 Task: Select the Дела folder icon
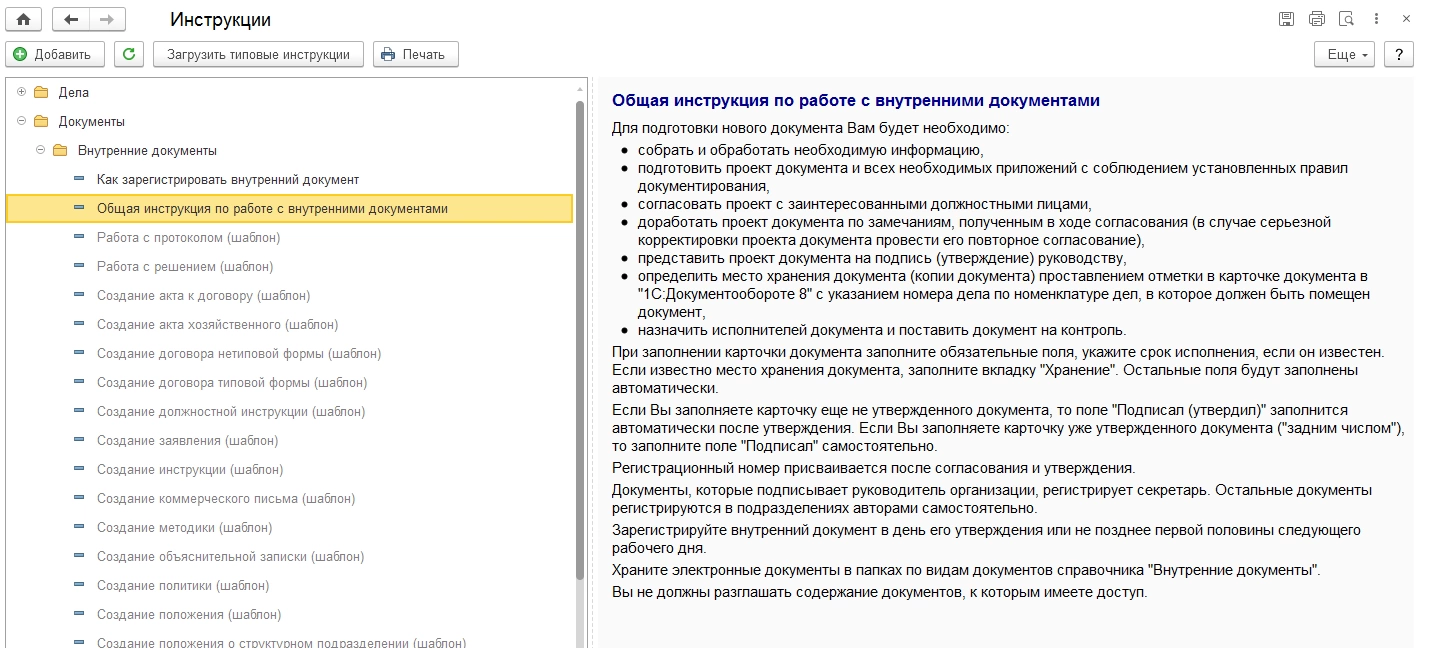coord(41,92)
